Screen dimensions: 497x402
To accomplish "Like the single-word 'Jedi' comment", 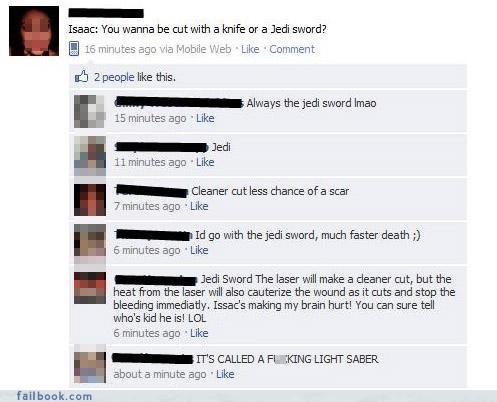I will click(x=205, y=162).
